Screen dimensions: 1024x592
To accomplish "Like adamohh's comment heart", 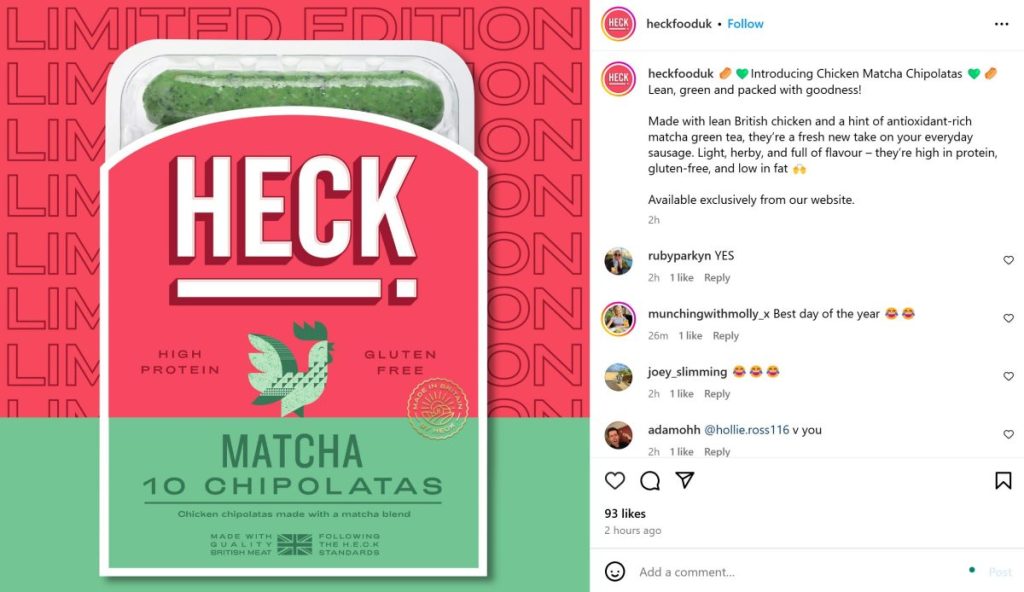I will click(x=1008, y=435).
